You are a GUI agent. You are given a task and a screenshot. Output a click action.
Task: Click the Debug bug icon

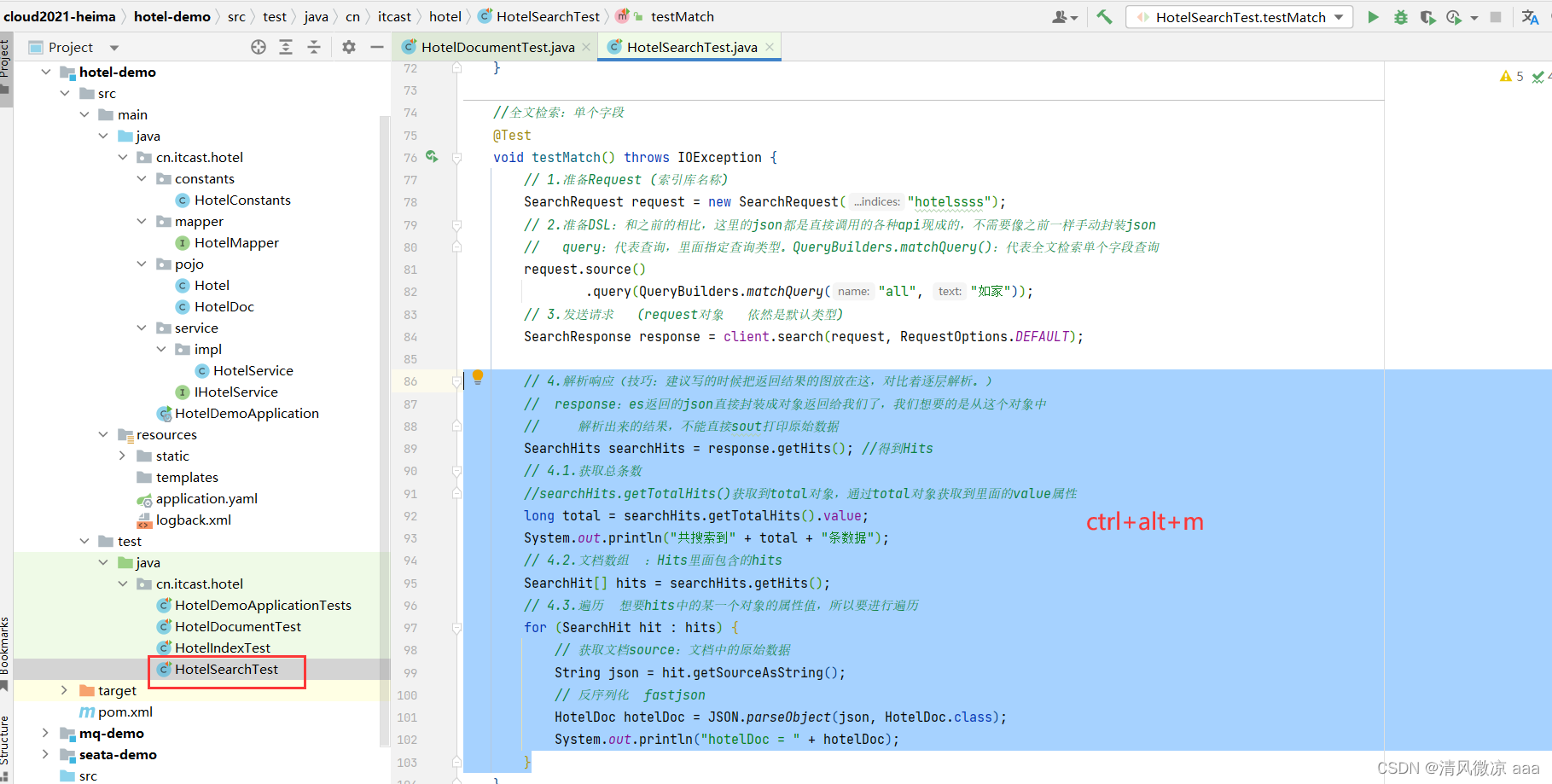1400,17
